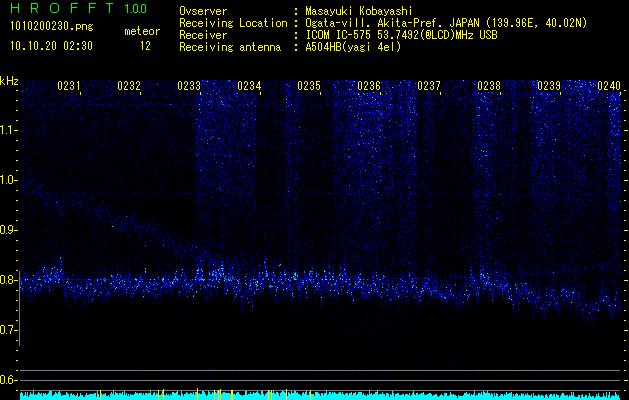Click the 1.0 kHz axis label
629x400 pixels.
pyautogui.click(x=9, y=181)
